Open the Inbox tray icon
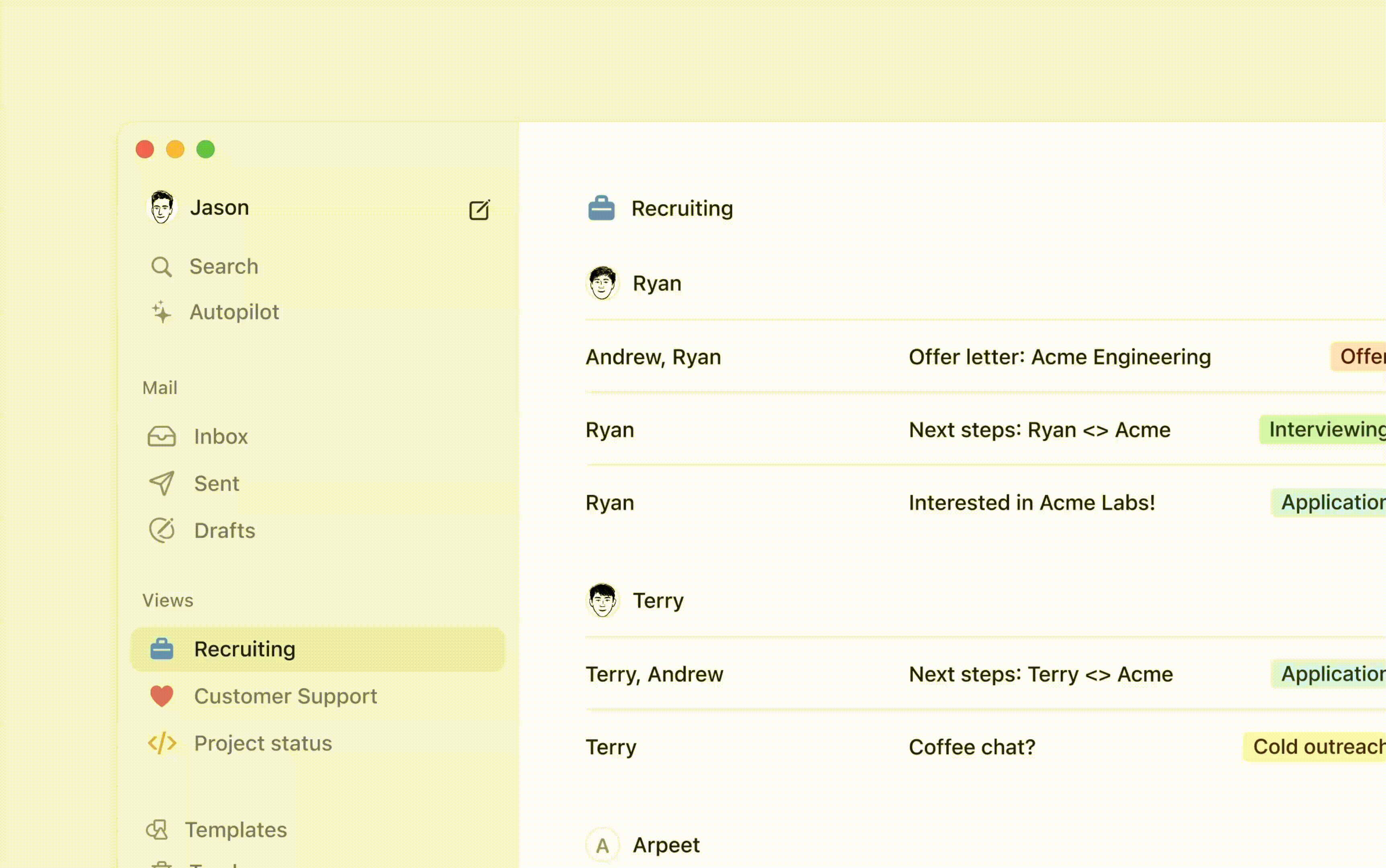 161,437
